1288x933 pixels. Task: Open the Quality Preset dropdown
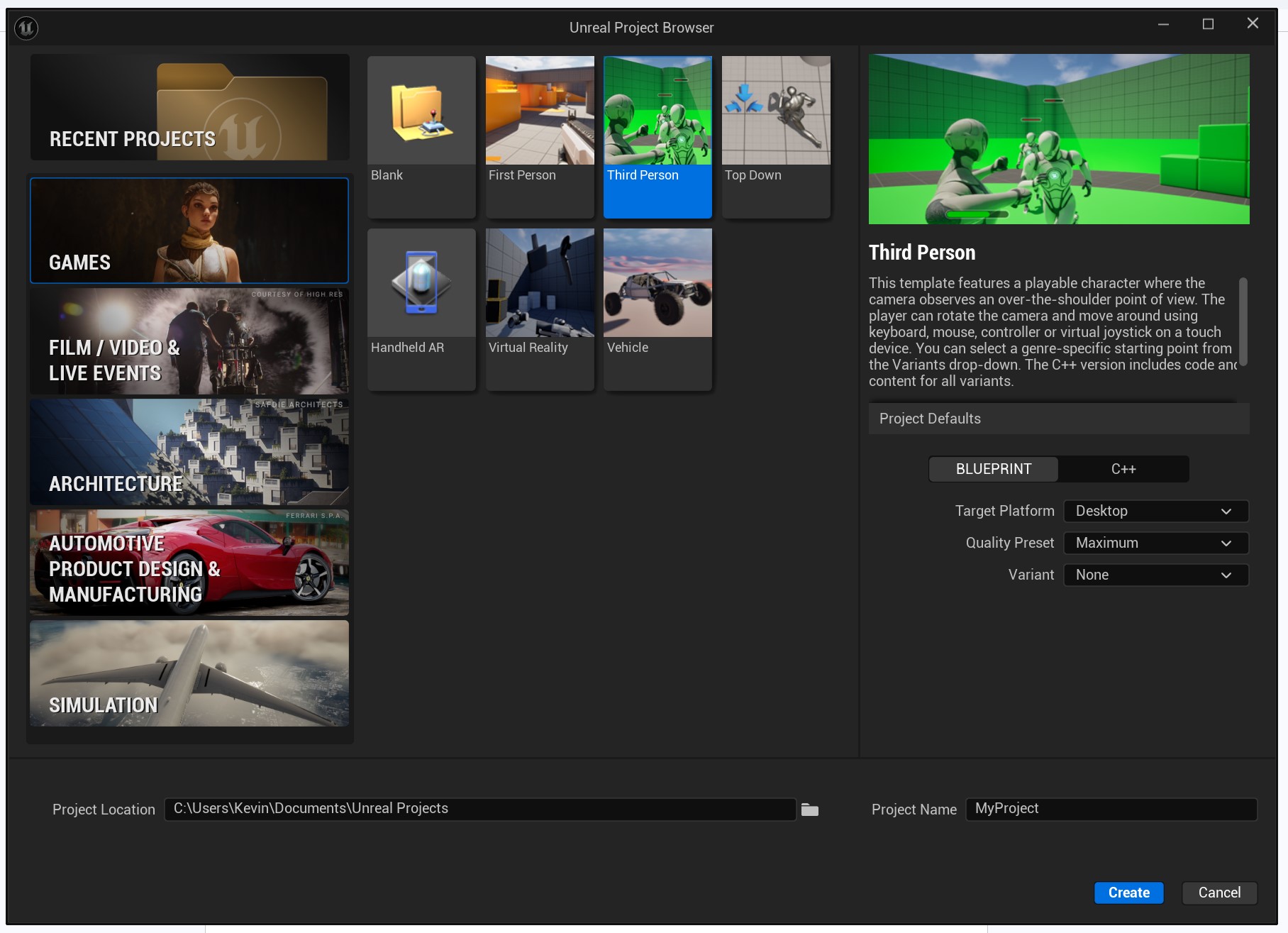coord(1156,543)
